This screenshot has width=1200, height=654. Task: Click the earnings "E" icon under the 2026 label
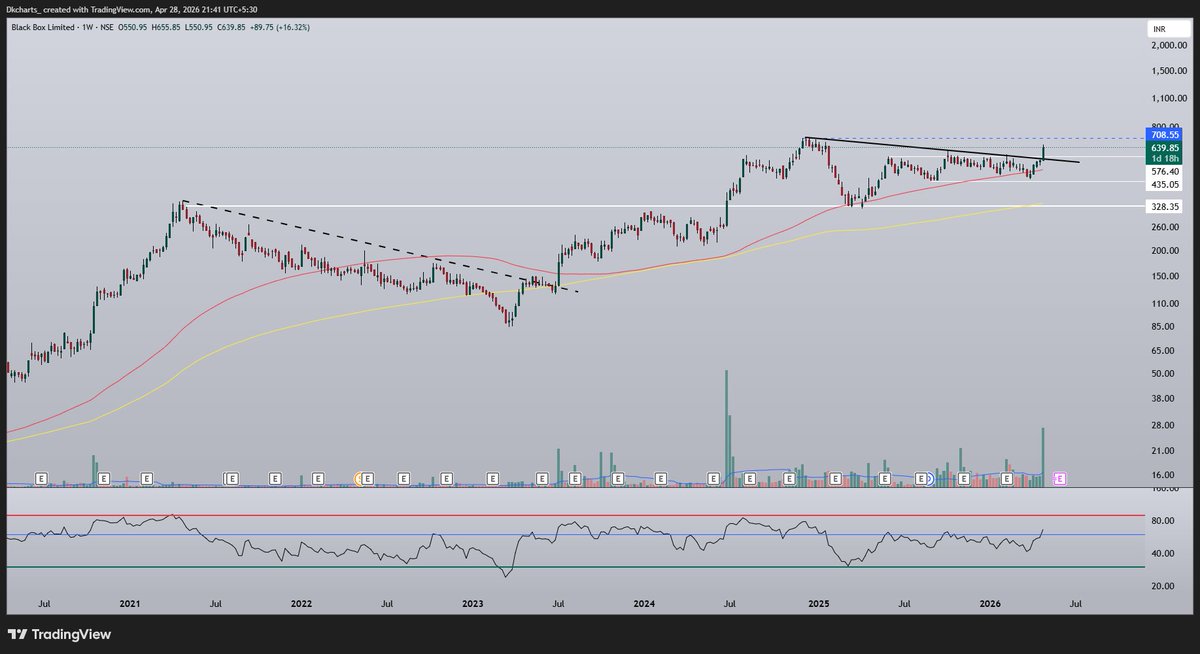tap(1006, 478)
